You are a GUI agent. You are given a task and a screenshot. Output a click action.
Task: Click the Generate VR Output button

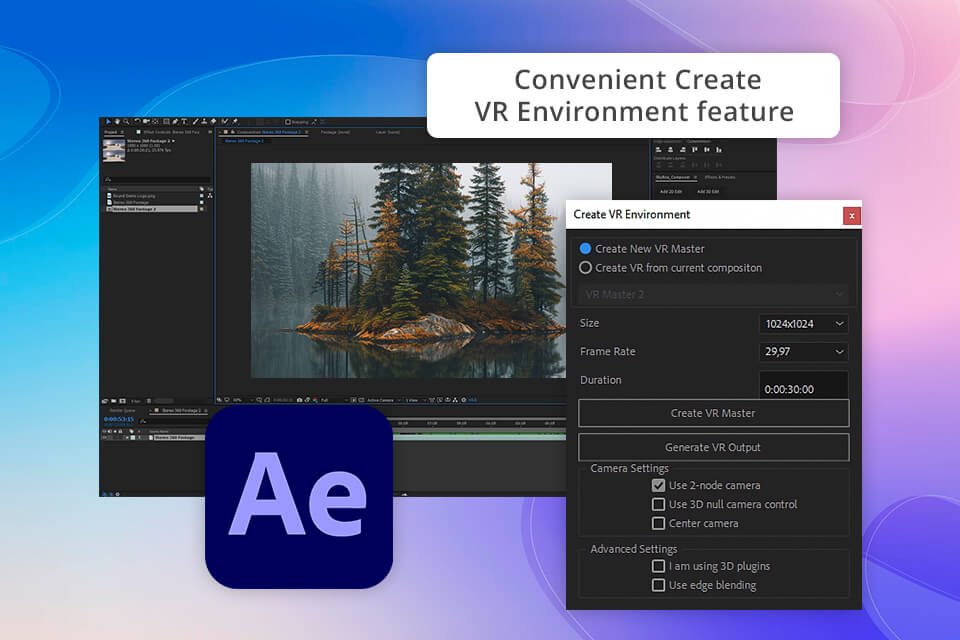click(713, 447)
